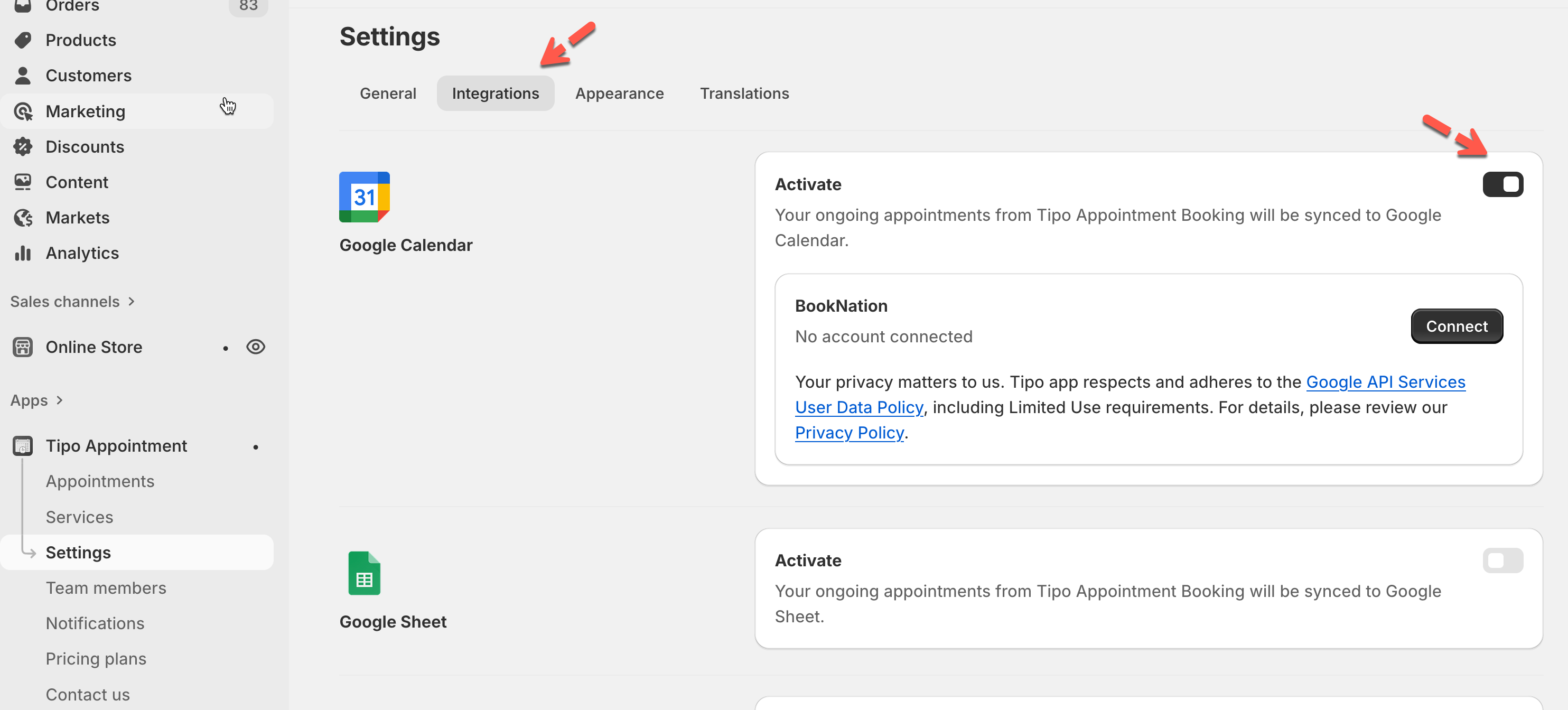This screenshot has width=1568, height=710.
Task: Click the Google Calendar logo icon
Action: pyautogui.click(x=364, y=197)
